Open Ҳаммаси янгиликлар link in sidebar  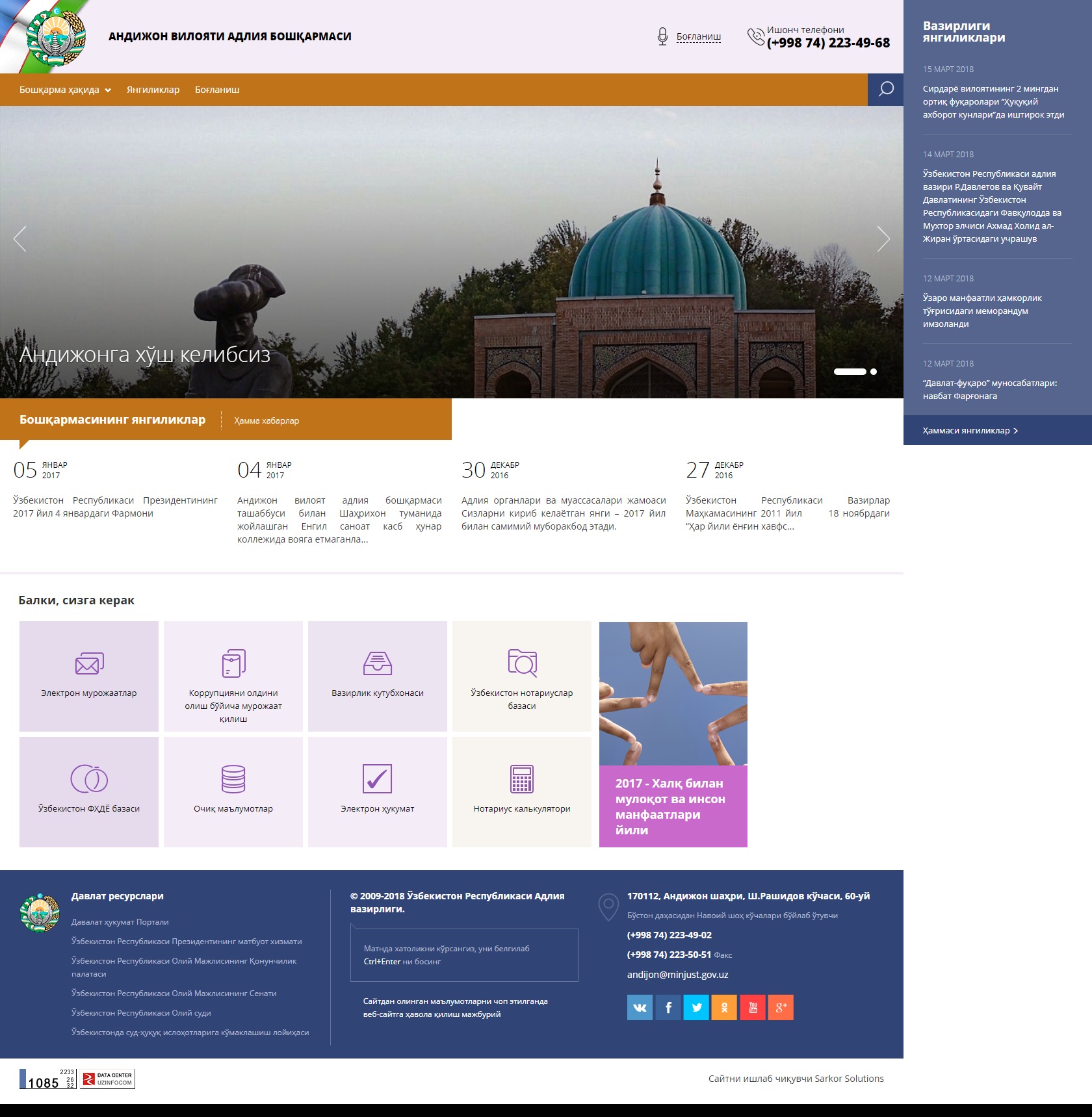point(970,430)
